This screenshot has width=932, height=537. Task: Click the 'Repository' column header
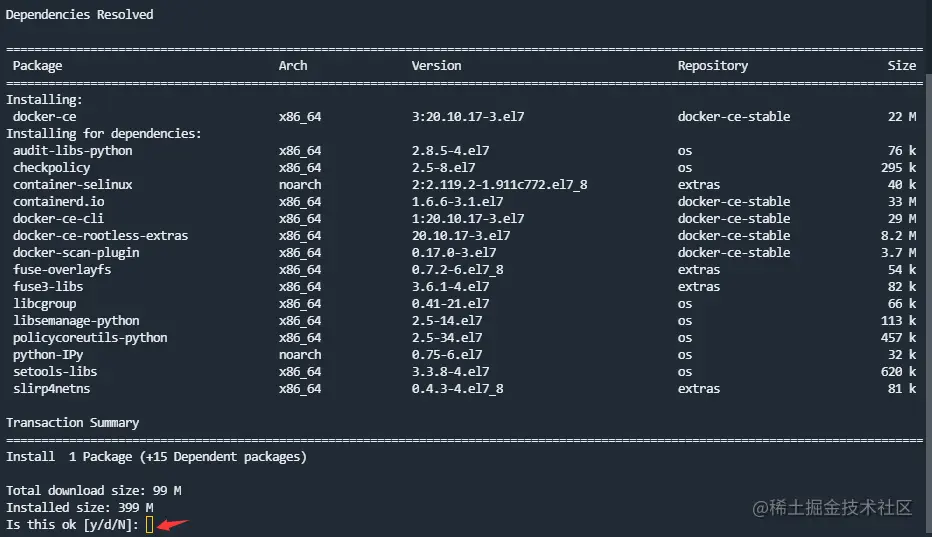[x=712, y=66]
